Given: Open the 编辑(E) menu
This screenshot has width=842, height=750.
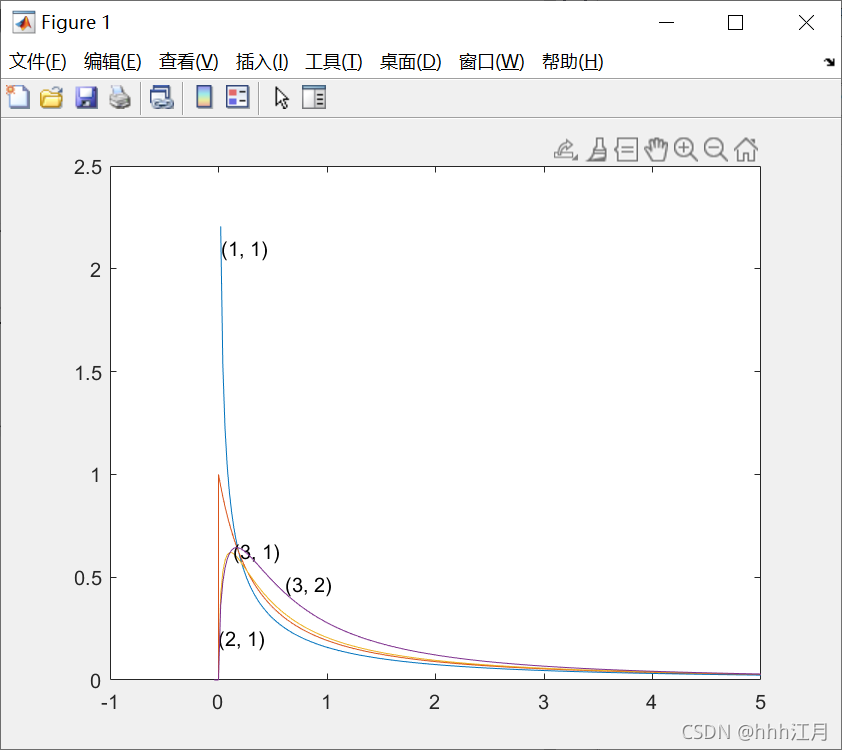Looking at the screenshot, I should (113, 62).
